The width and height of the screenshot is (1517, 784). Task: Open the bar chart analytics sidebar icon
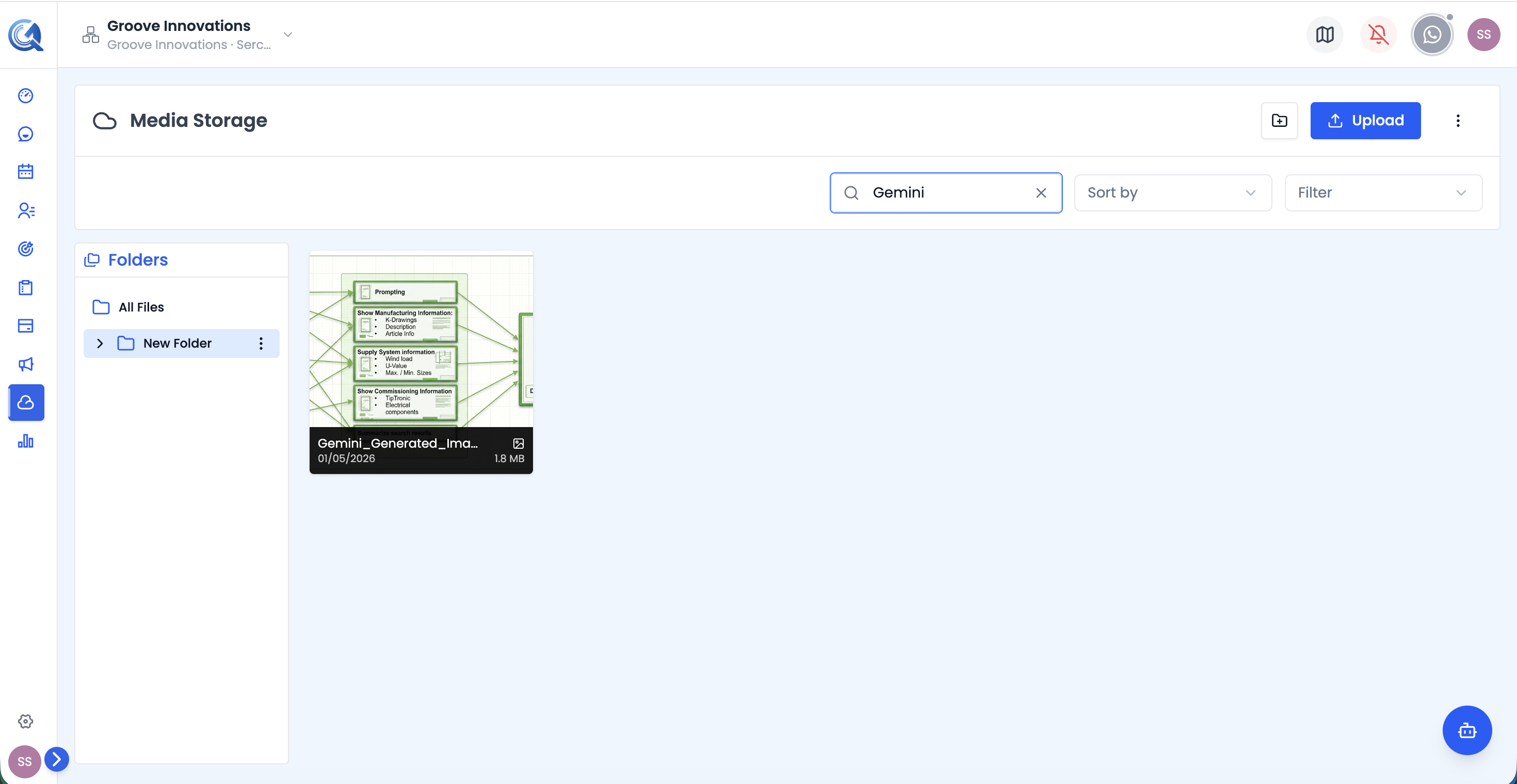(25, 441)
